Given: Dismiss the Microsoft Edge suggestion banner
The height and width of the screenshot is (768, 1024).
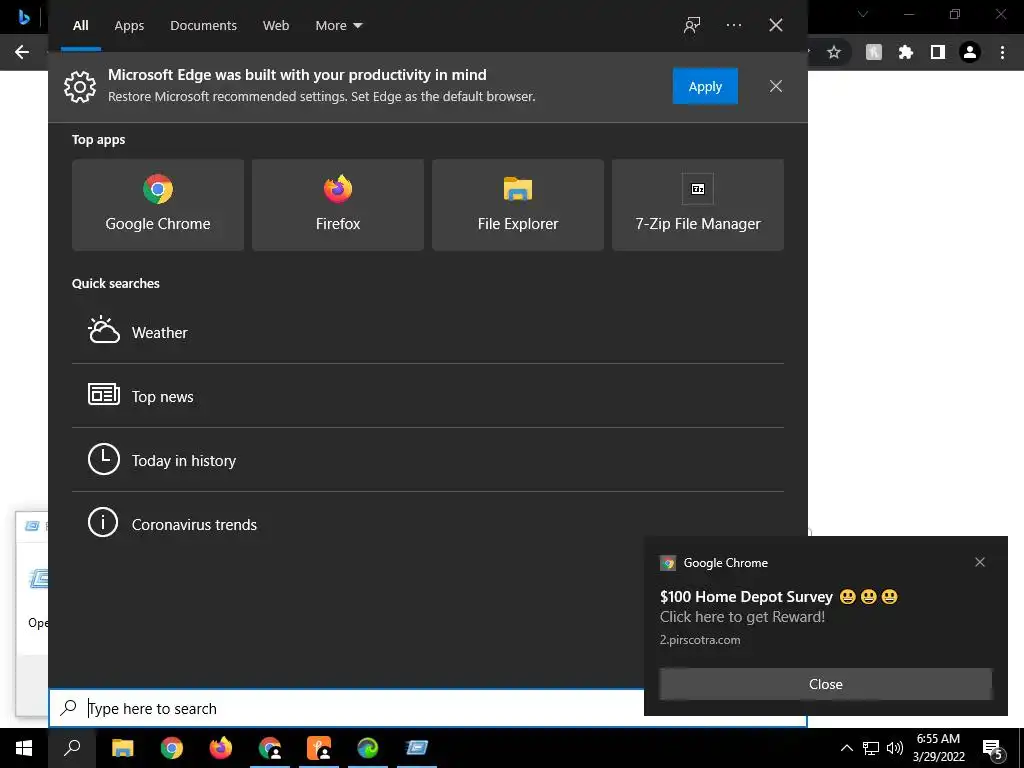Looking at the screenshot, I should click(776, 86).
